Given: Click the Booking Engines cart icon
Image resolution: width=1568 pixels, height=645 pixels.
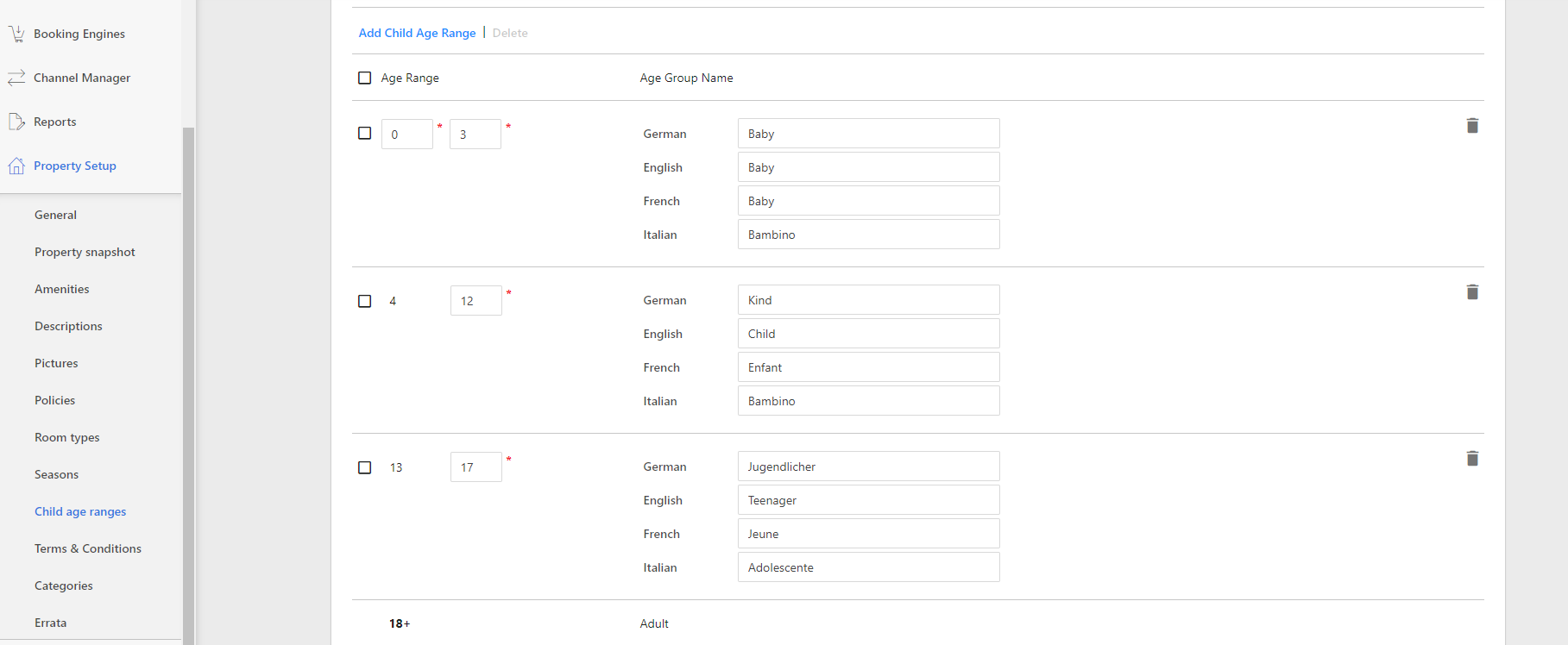Looking at the screenshot, I should (16, 34).
